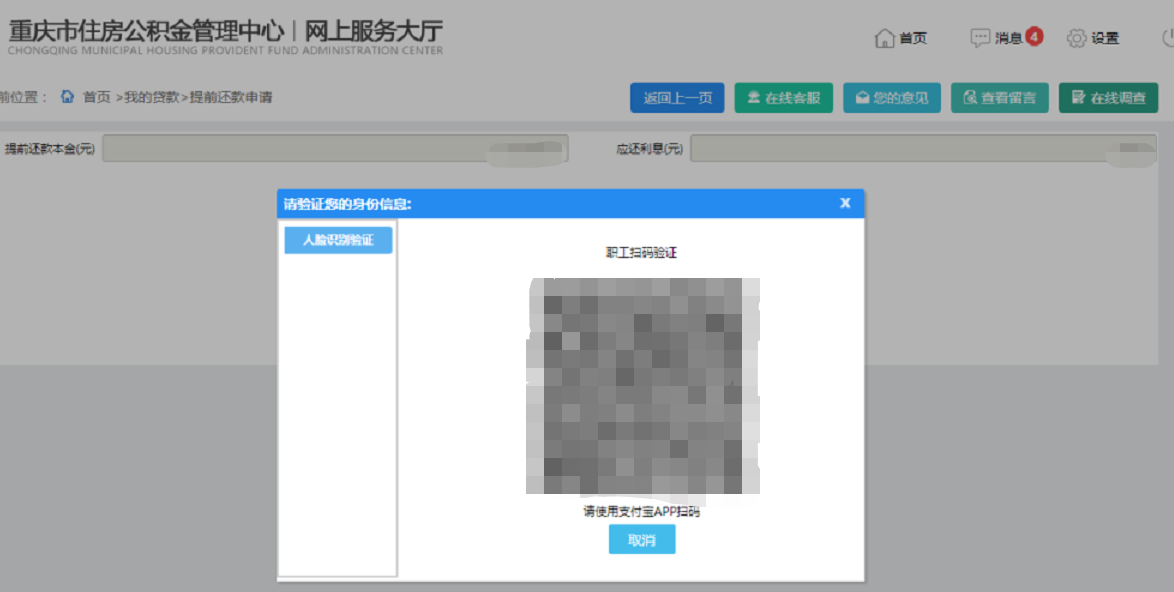Click the home icon in top navigation
This screenshot has width=1174, height=592.
(x=884, y=38)
